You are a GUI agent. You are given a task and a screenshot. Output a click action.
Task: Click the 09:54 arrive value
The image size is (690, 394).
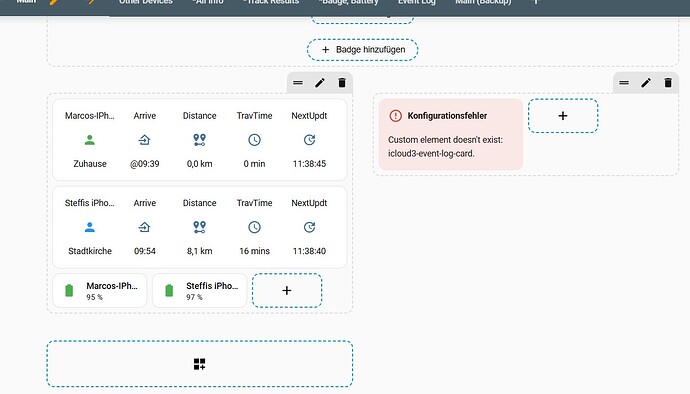144,251
